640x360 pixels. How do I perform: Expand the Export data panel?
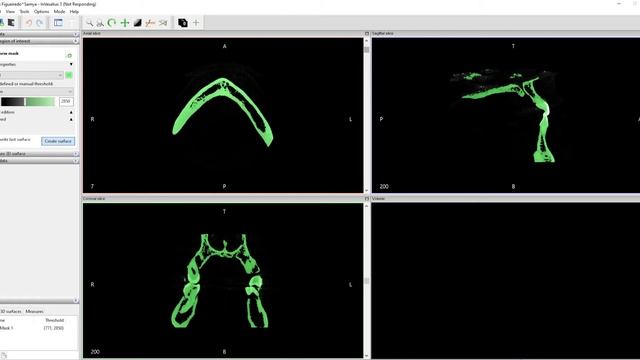pyautogui.click(x=76, y=161)
